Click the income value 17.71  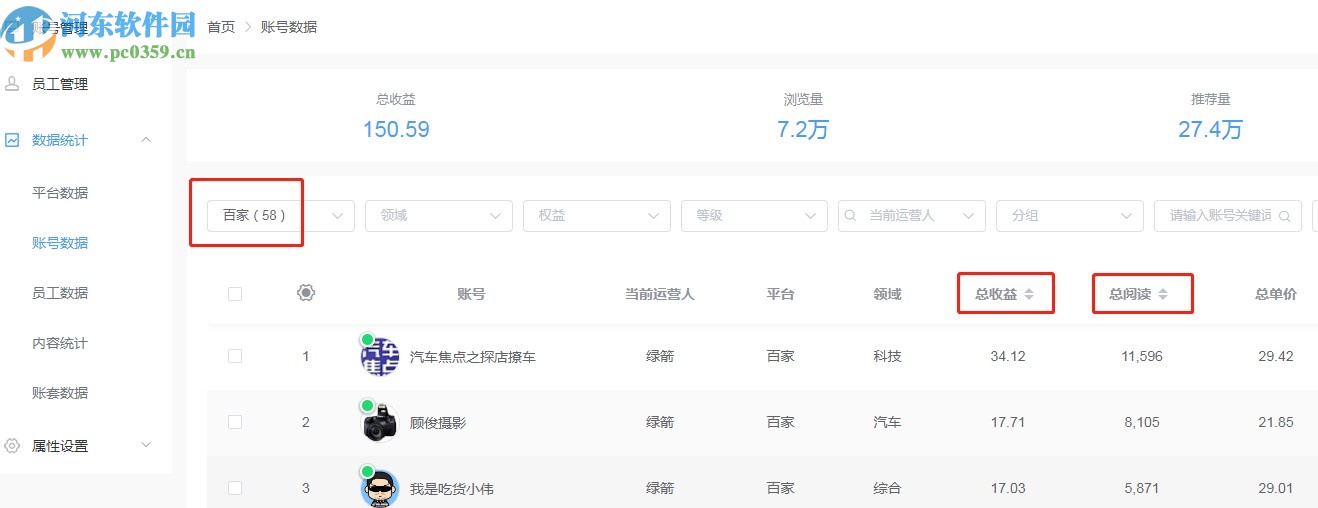(1008, 422)
